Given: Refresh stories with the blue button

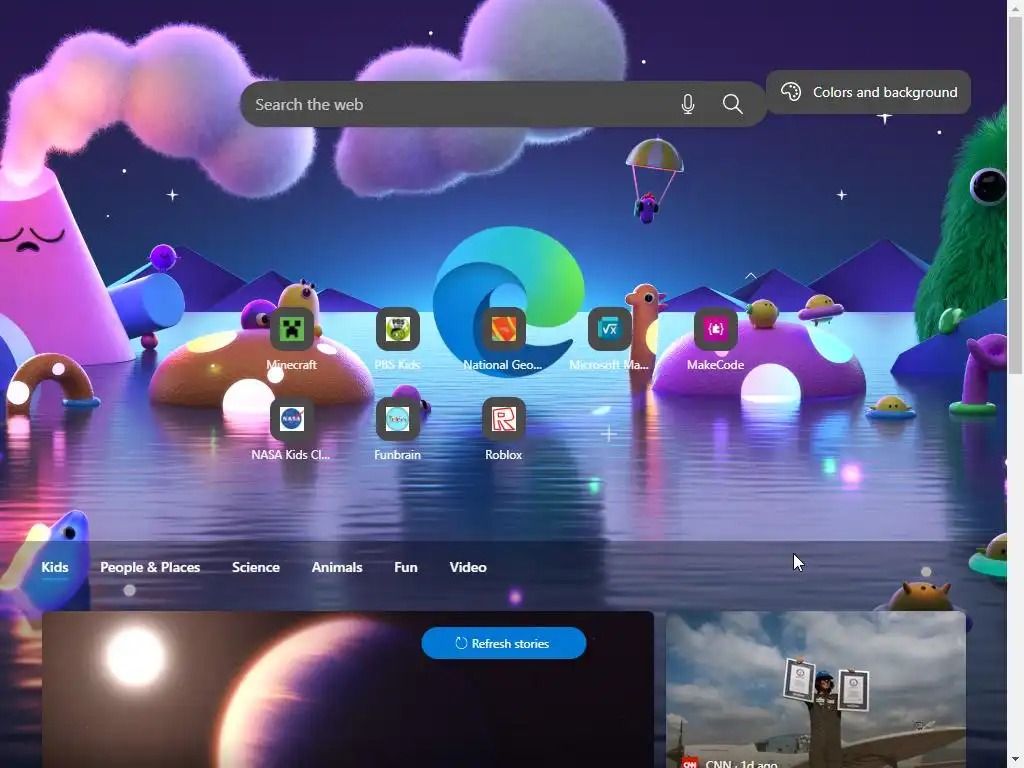Looking at the screenshot, I should pyautogui.click(x=504, y=643).
